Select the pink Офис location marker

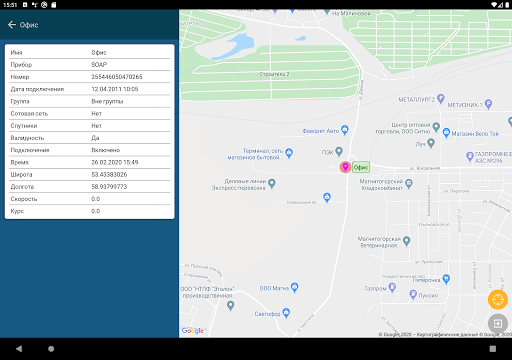[345, 167]
